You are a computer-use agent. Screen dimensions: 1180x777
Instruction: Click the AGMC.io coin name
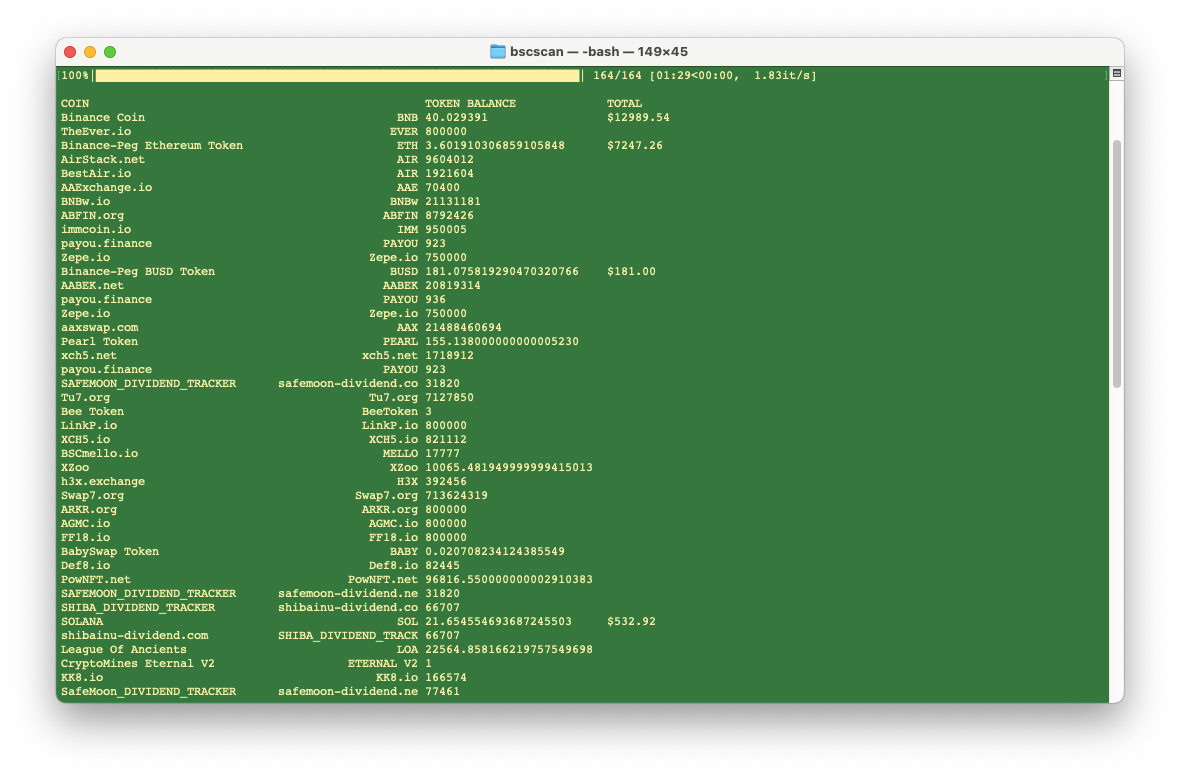point(85,524)
